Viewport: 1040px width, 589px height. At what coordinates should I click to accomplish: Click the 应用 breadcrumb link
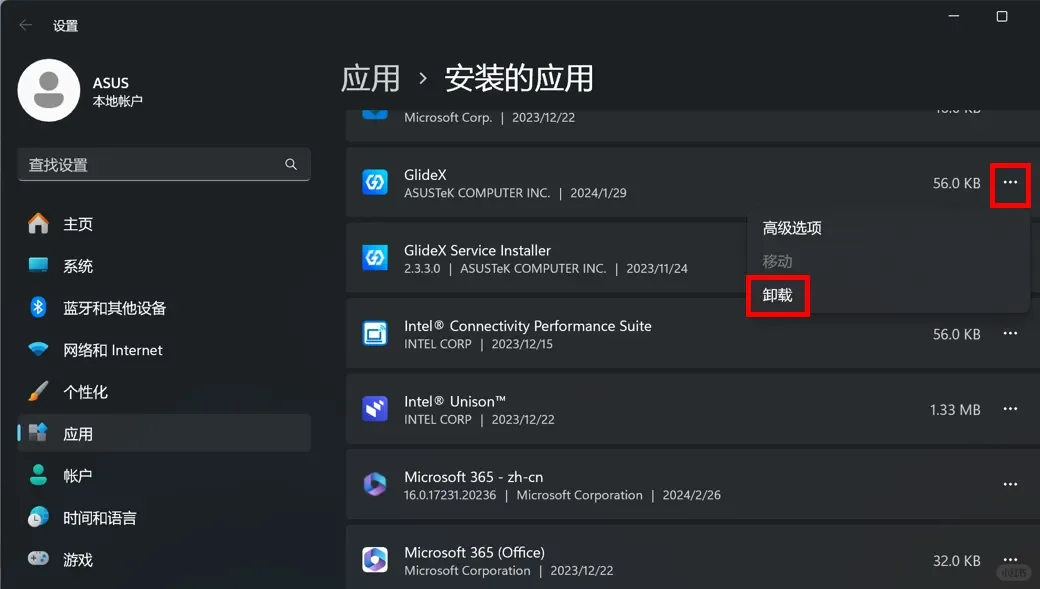(x=371, y=78)
